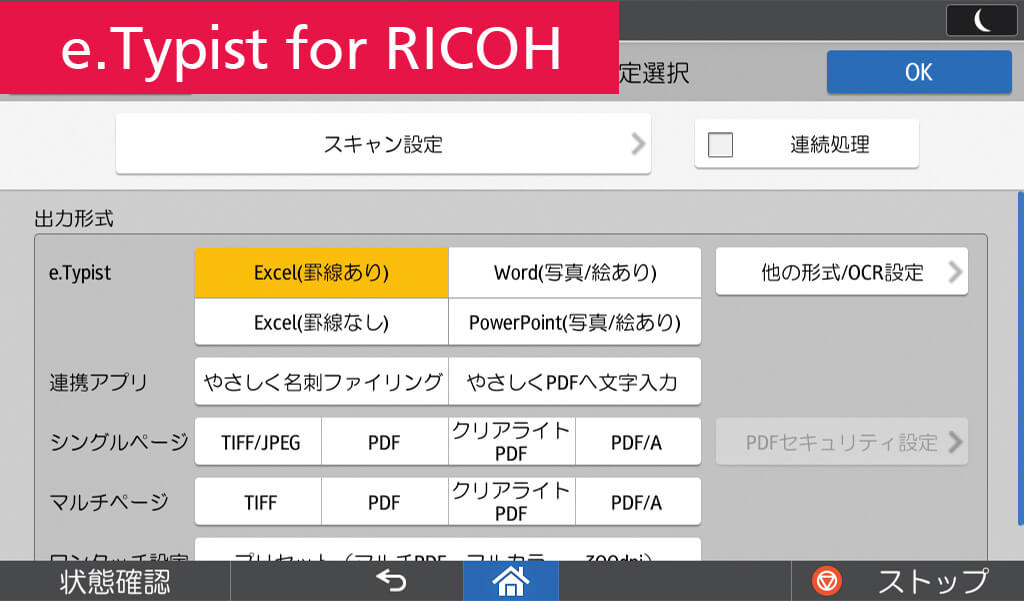Image resolution: width=1024 pixels, height=601 pixels.
Task: Expand 他の形式/OCR設定 options
Action: [841, 272]
